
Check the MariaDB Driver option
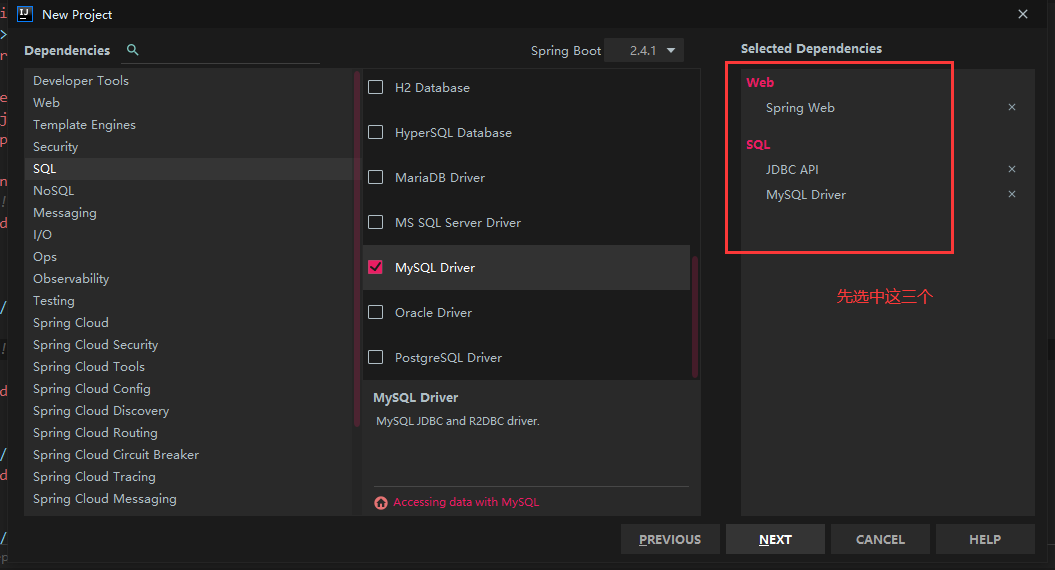pos(376,177)
